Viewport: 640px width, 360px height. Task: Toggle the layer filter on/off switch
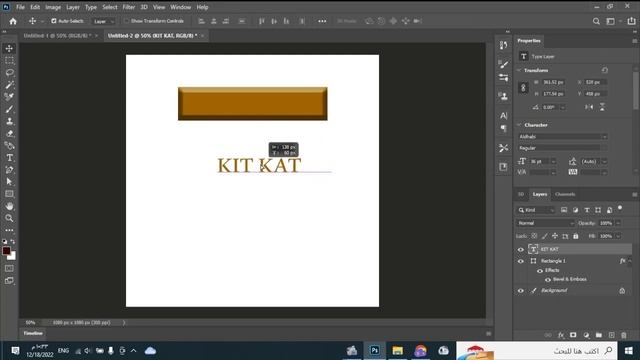(x=620, y=208)
